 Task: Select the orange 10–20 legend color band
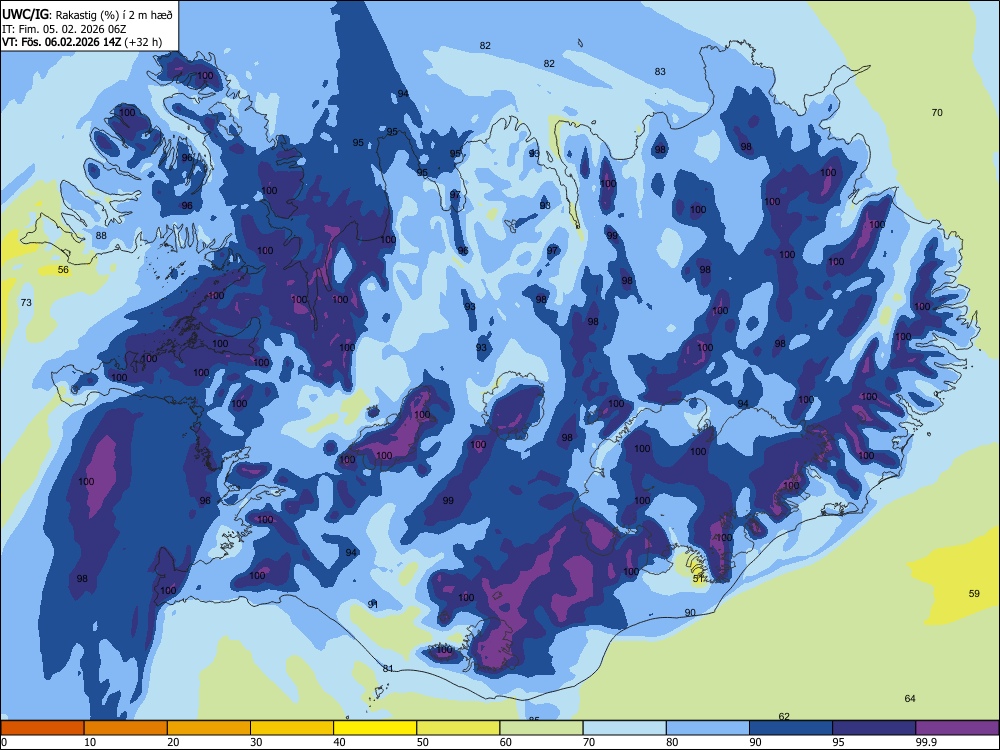(x=126, y=728)
